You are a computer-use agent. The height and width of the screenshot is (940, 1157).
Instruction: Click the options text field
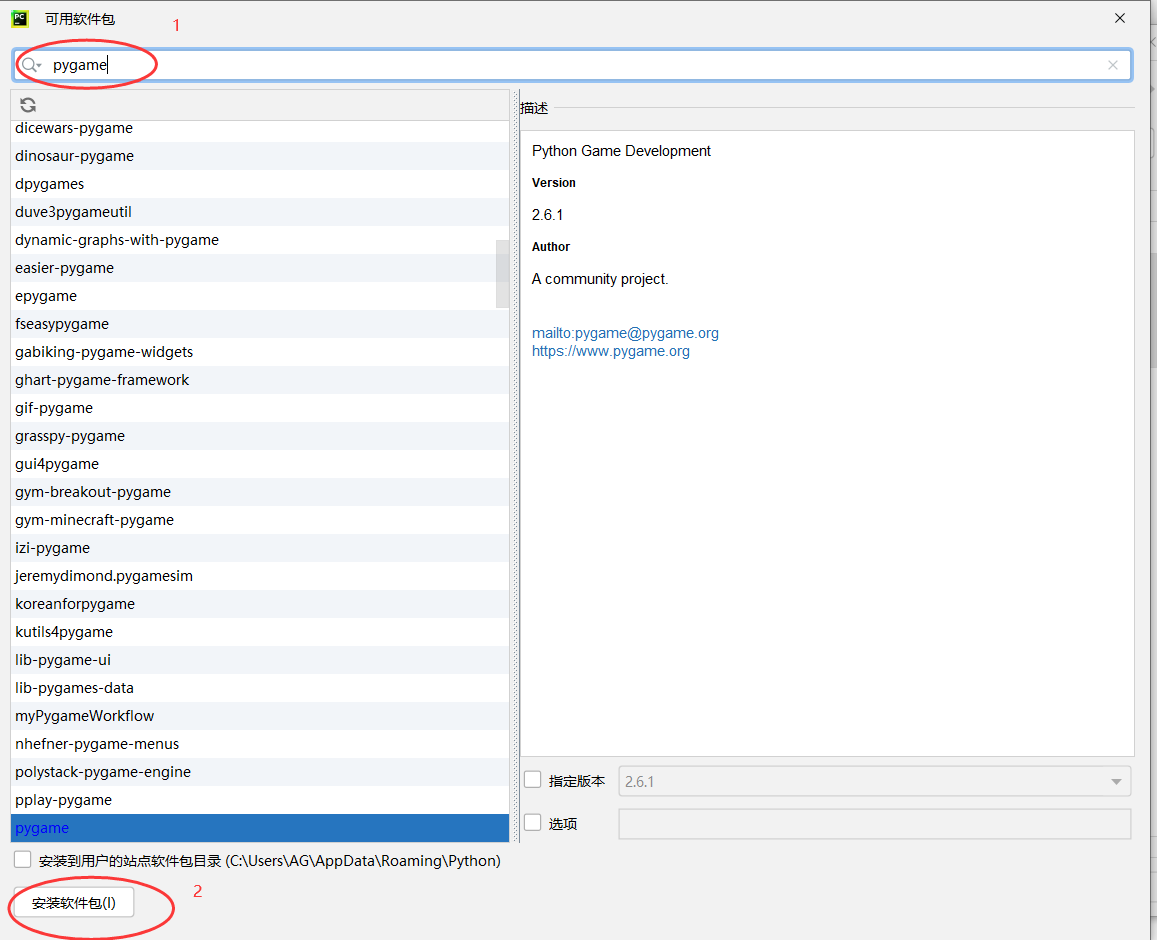[x=874, y=824]
